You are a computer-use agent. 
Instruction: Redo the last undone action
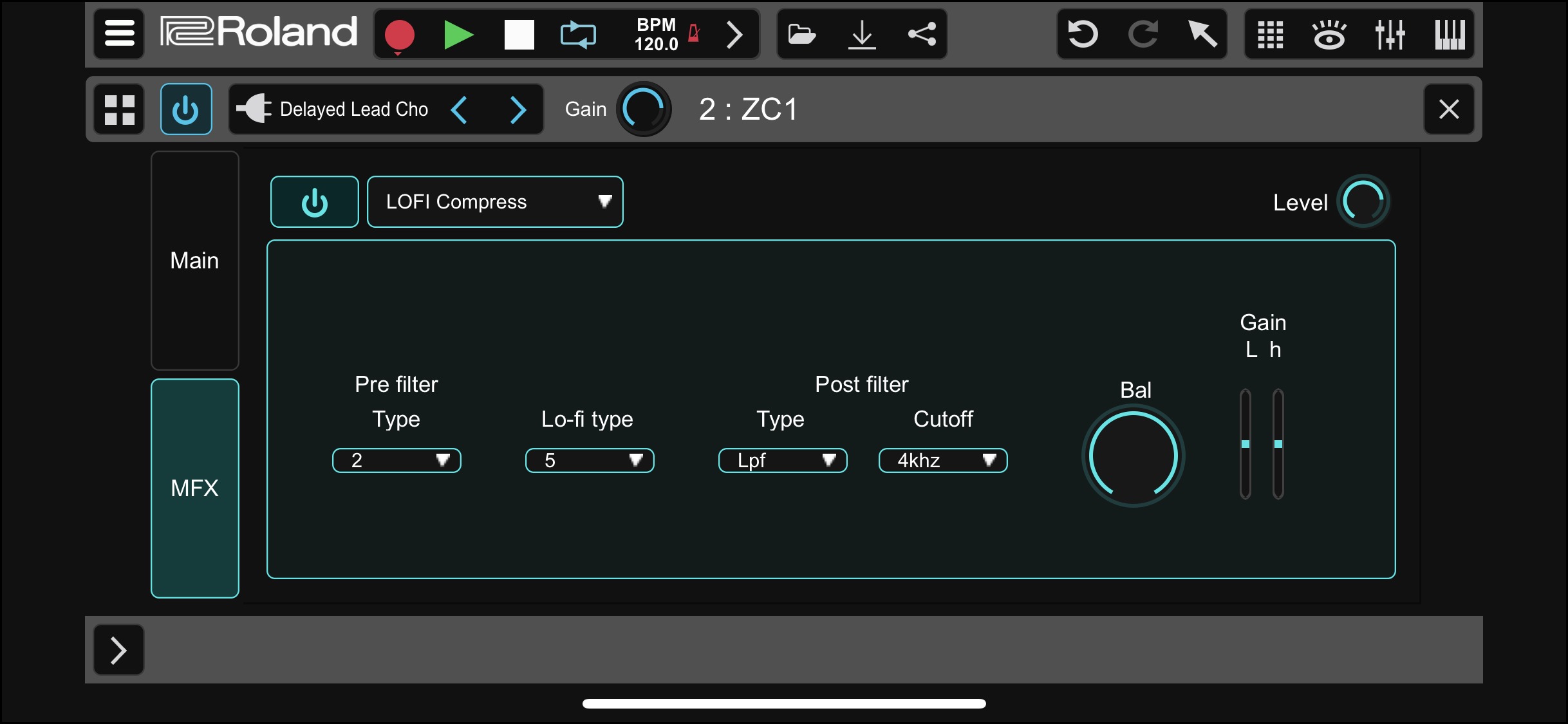click(x=1143, y=34)
